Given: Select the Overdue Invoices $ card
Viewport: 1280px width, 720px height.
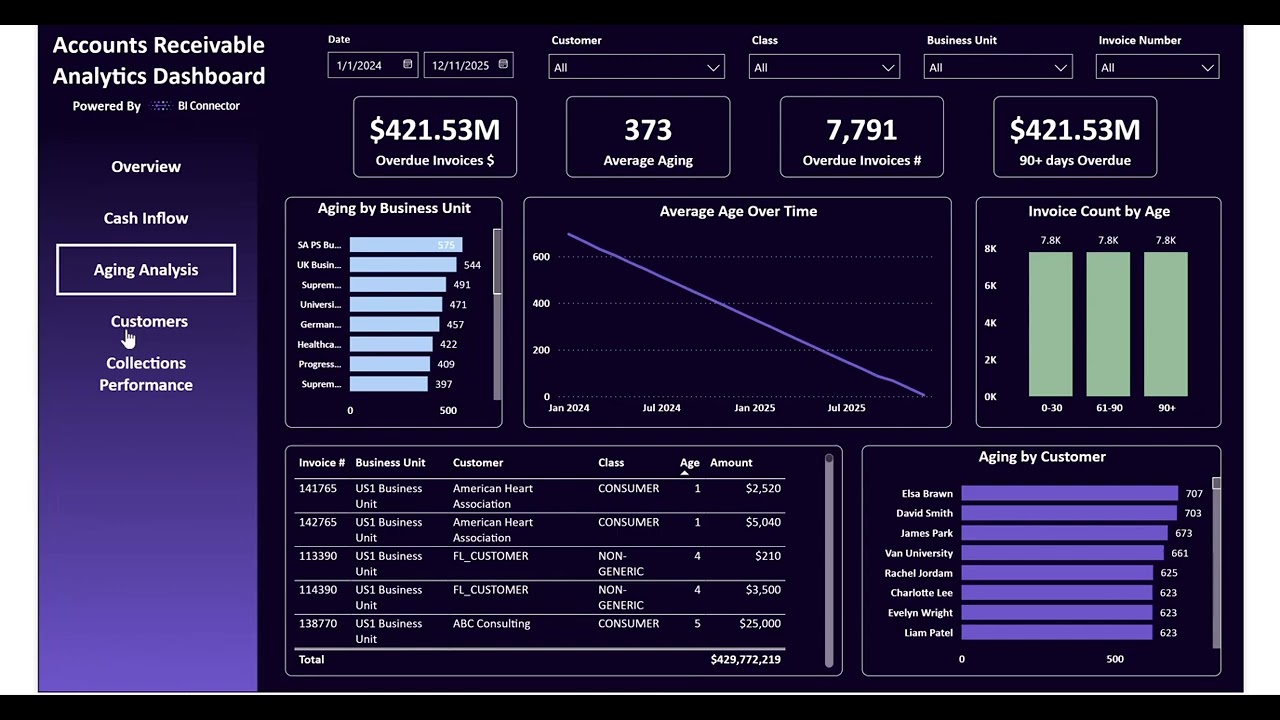Looking at the screenshot, I should pos(435,137).
